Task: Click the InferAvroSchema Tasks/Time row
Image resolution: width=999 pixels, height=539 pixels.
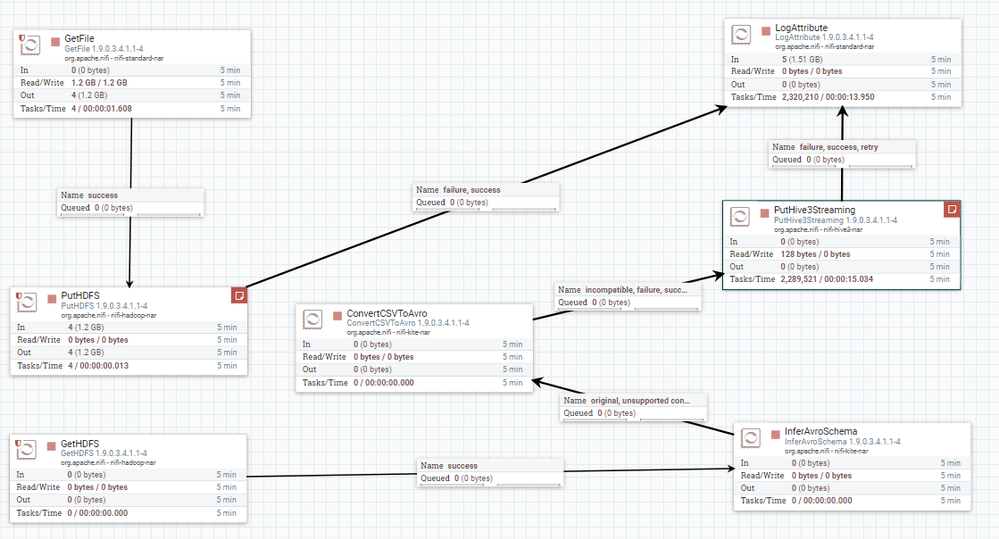Action: [852, 501]
